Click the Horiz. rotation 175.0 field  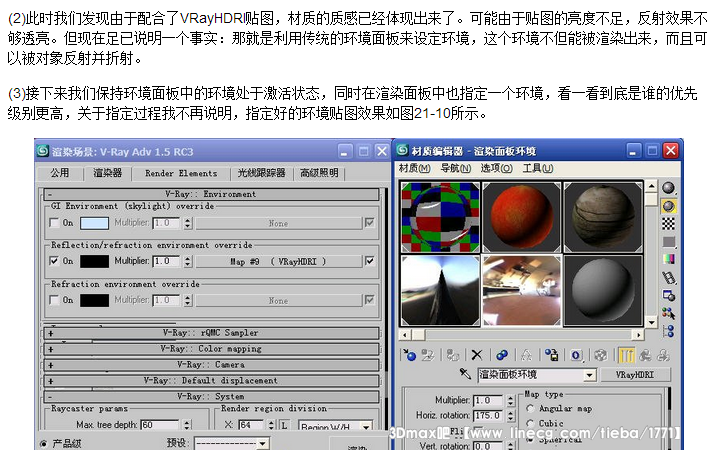(x=488, y=416)
